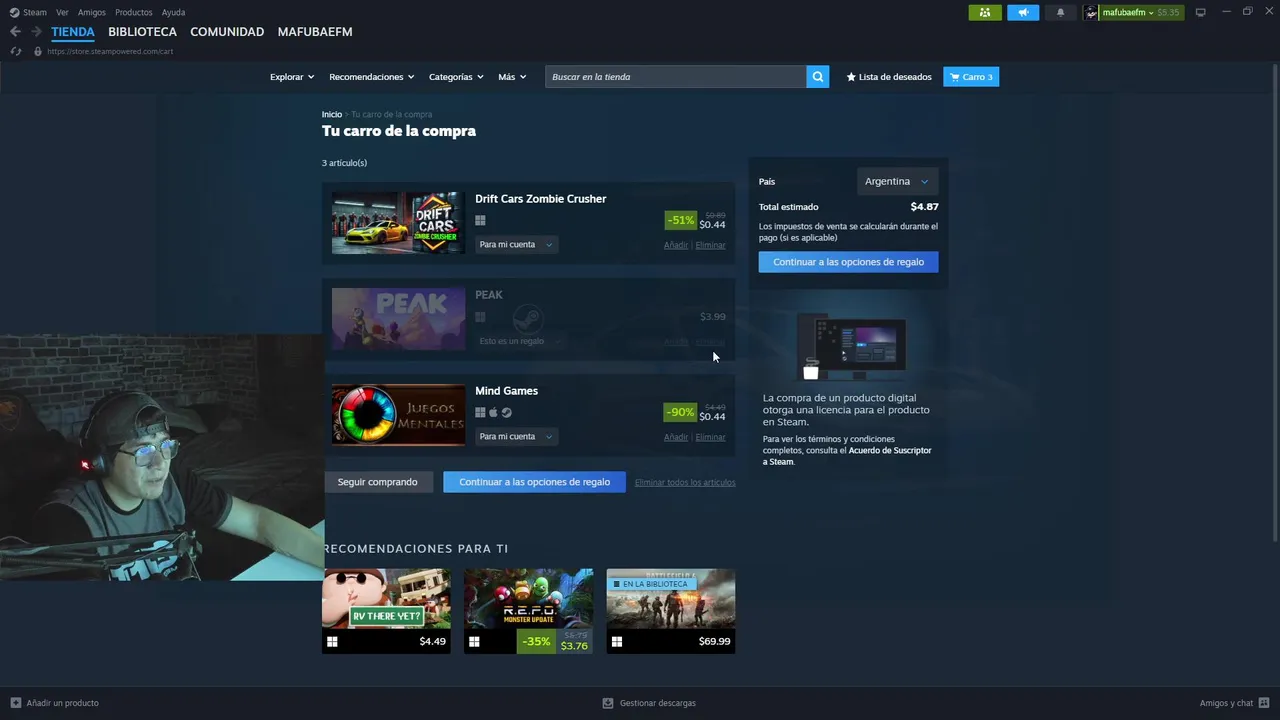Switch to the BIBLIOTECA tab
This screenshot has height=720, width=1280.
pyautogui.click(x=142, y=32)
